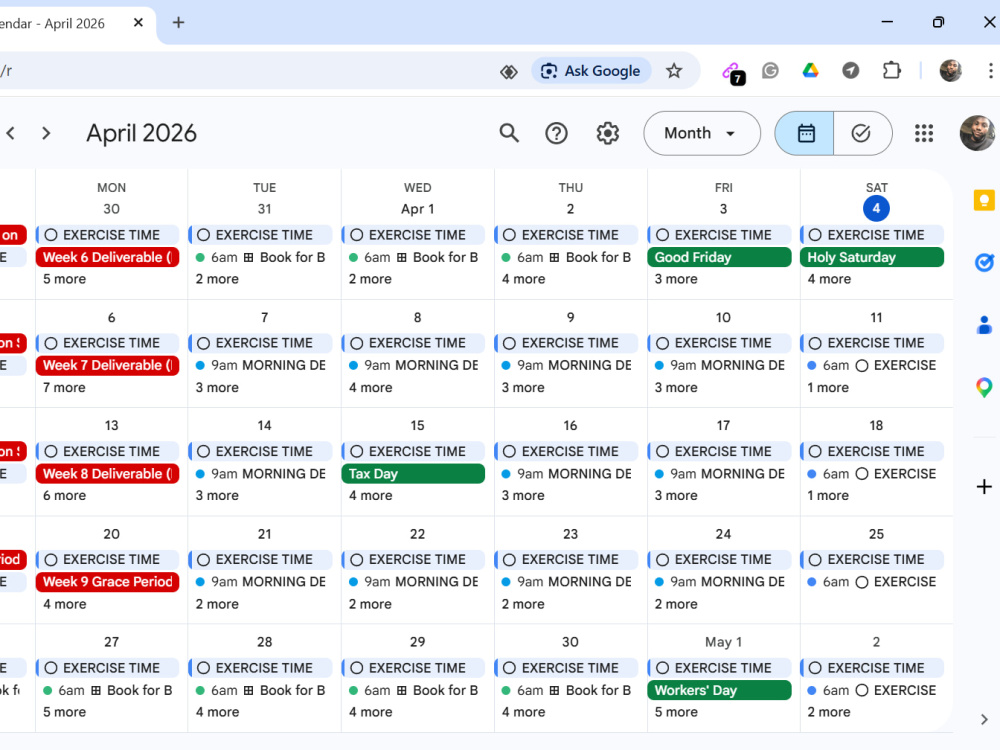
Task: Go to the previous month arrow
Action: pyautogui.click(x=11, y=133)
